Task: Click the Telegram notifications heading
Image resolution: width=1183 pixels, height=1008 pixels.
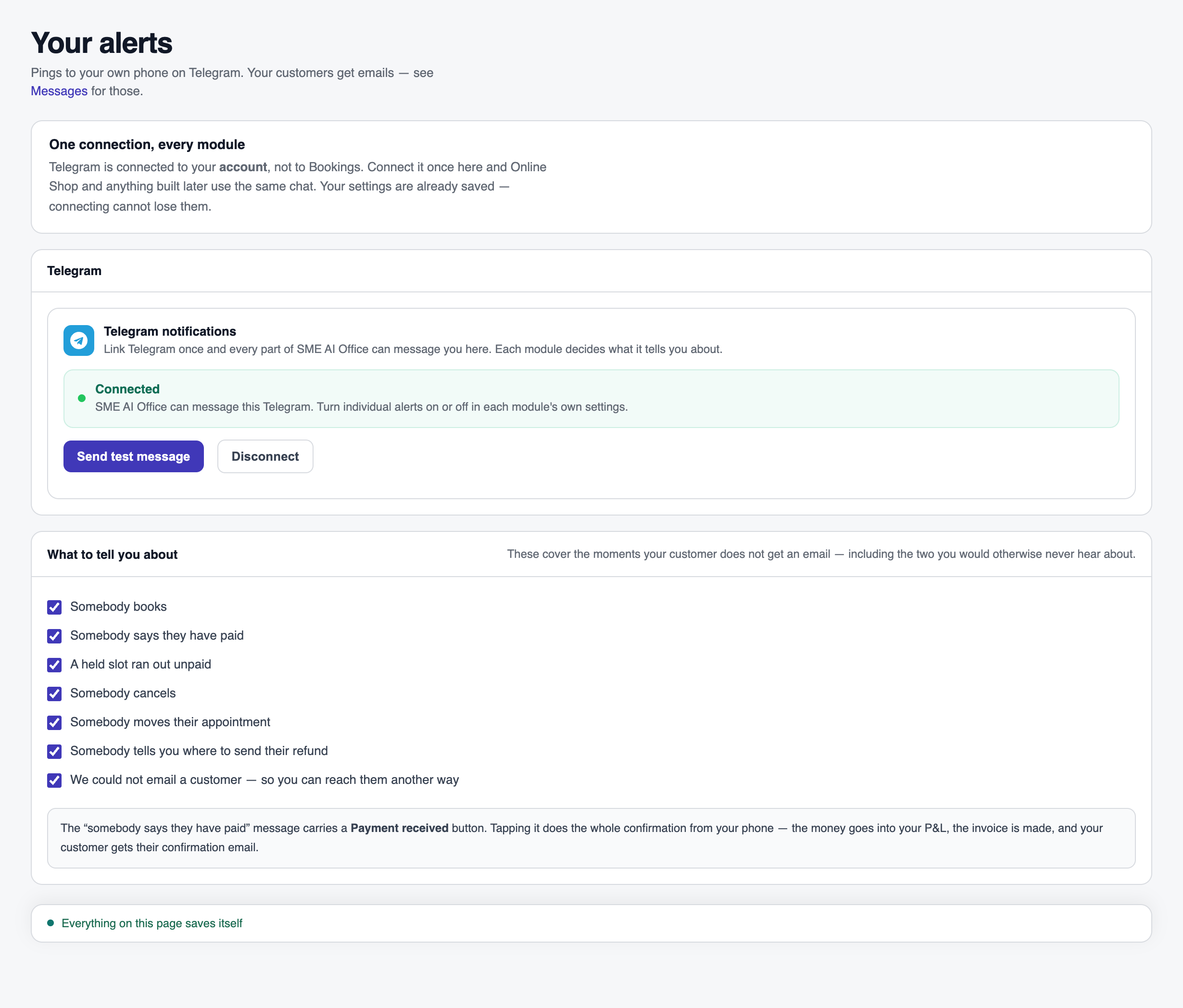Action: (x=170, y=331)
